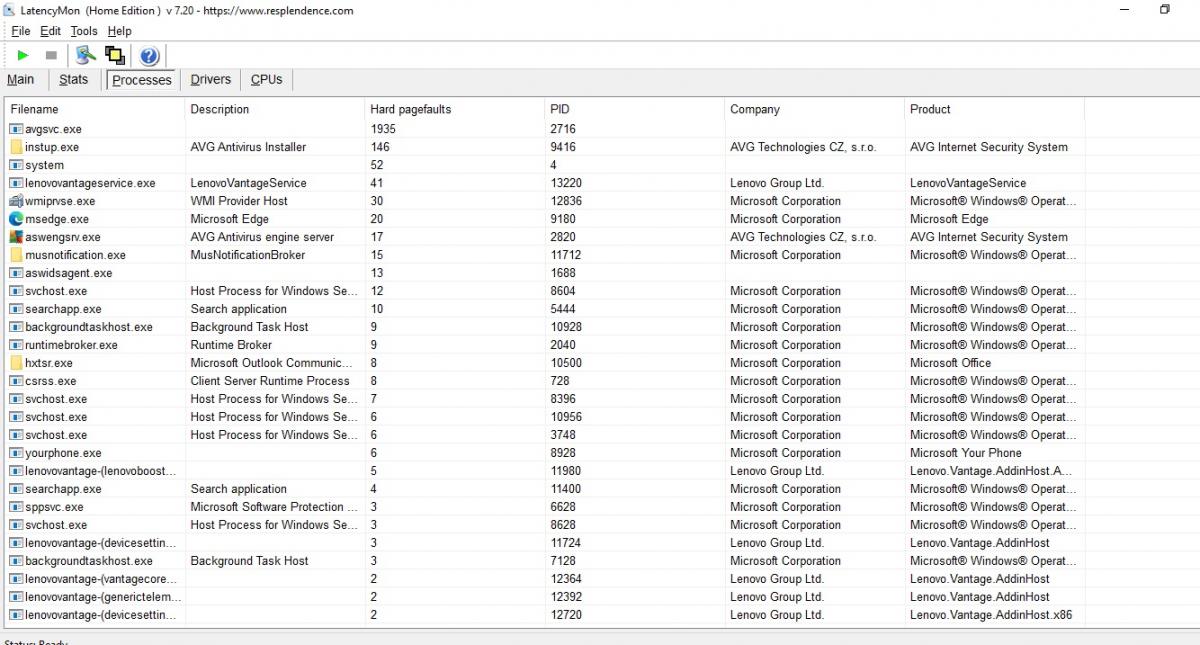Click 'WMI Provider Host' description
Screen dimensions: 1200x645
(239, 201)
